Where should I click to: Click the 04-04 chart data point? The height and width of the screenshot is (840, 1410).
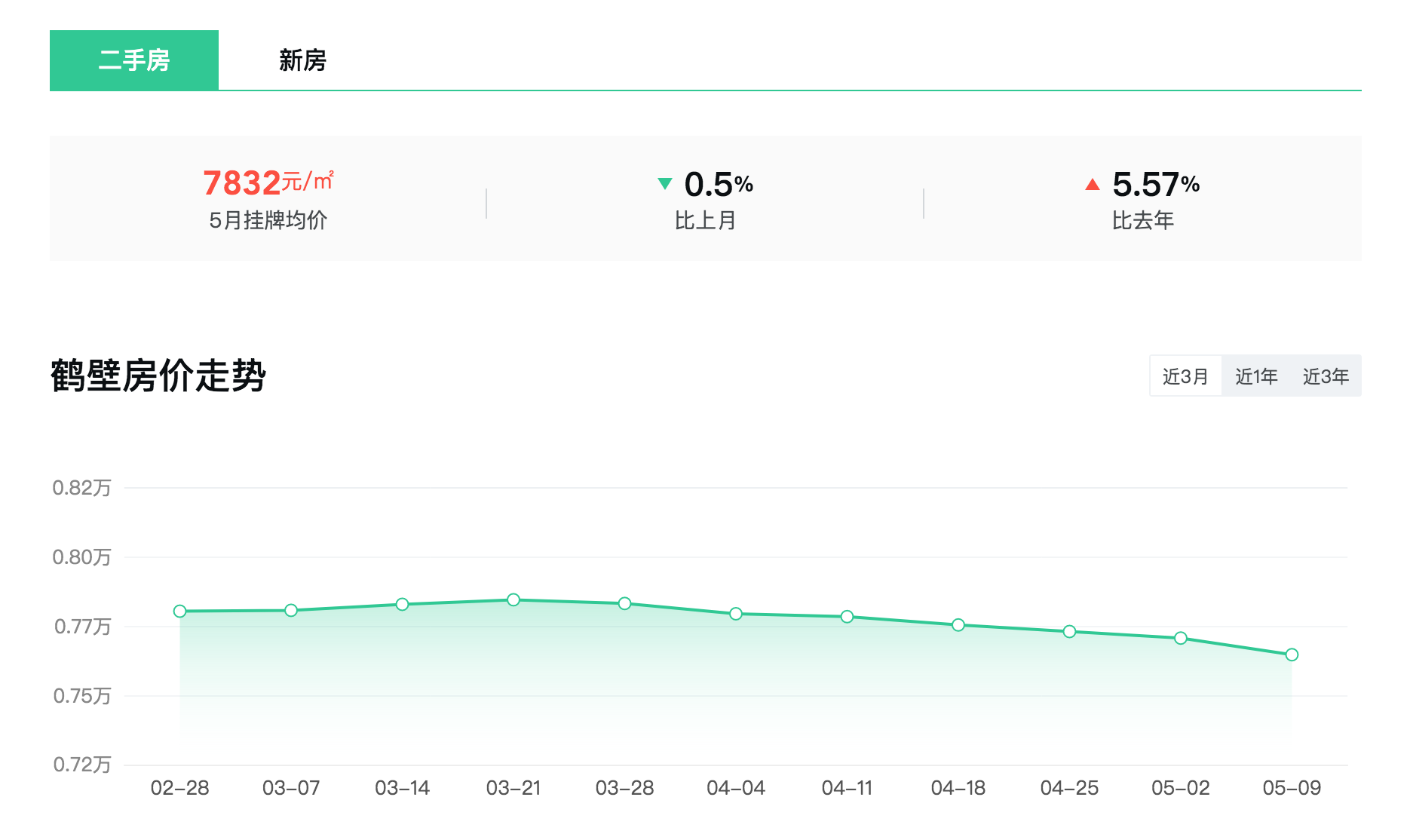pos(736,615)
